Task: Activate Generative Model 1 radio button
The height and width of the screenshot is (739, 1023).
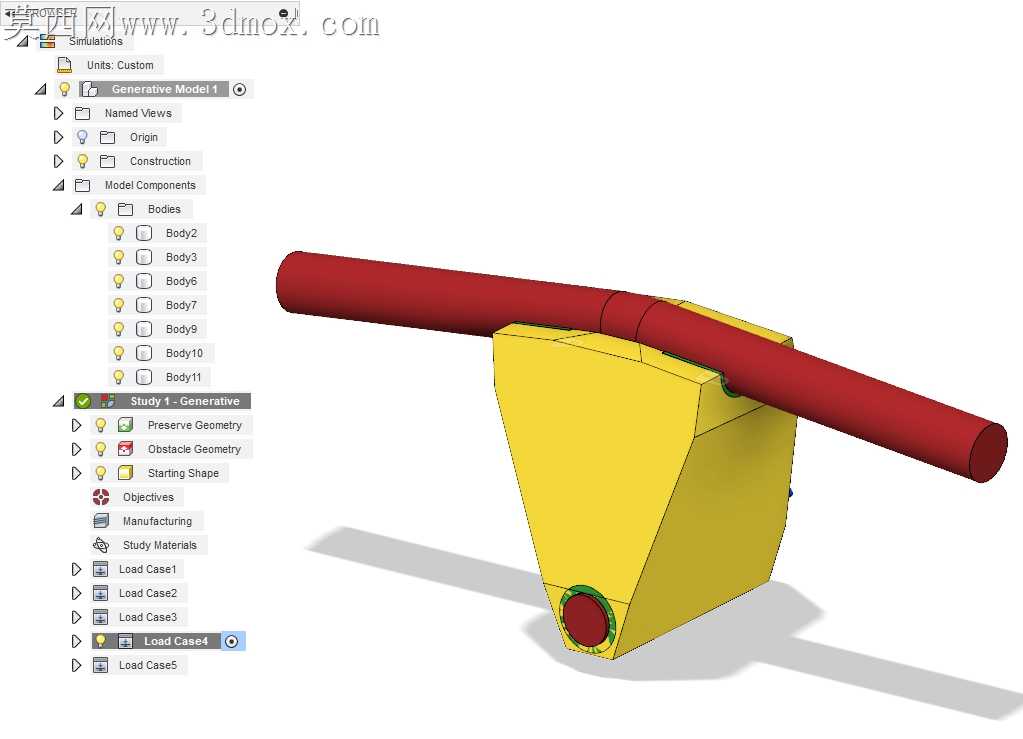Action: pyautogui.click(x=239, y=89)
